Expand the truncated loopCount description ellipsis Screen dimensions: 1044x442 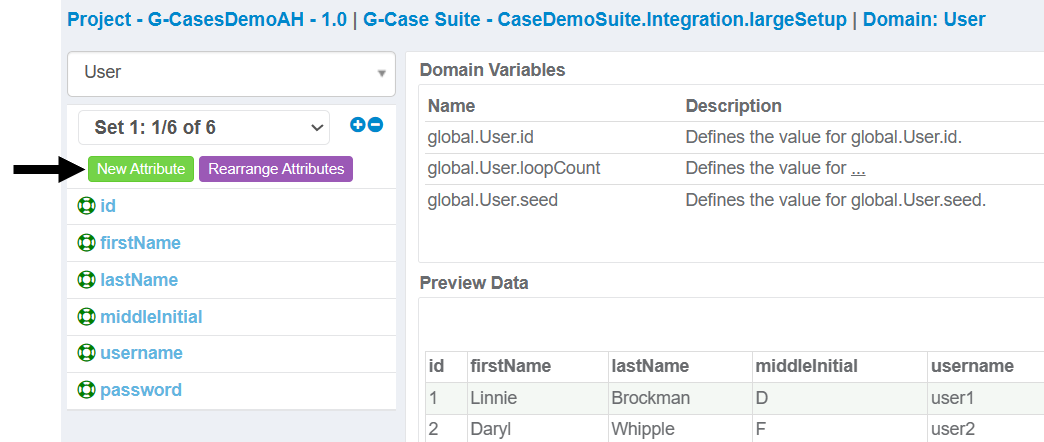858,169
